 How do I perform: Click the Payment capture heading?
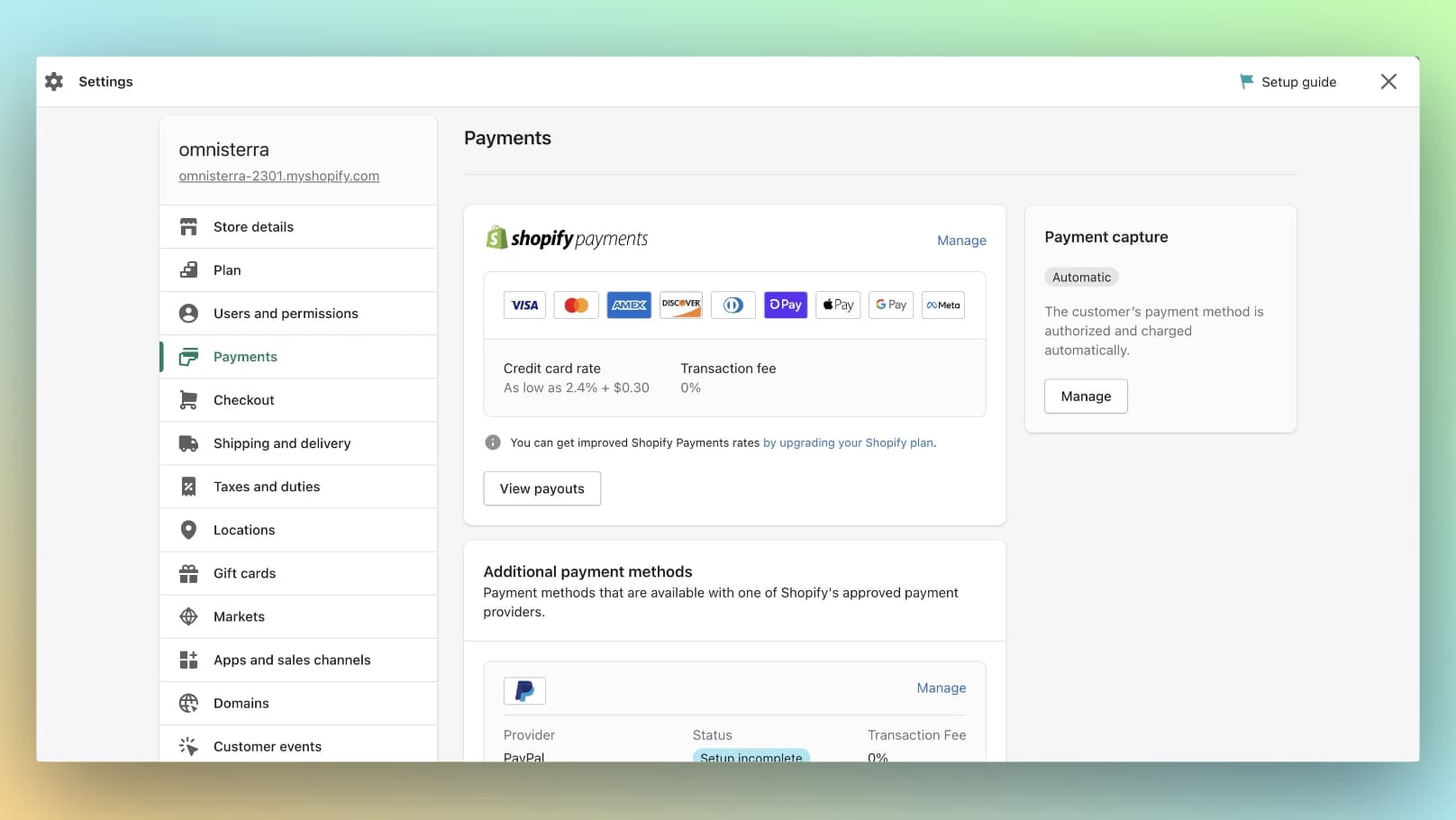point(1106,237)
